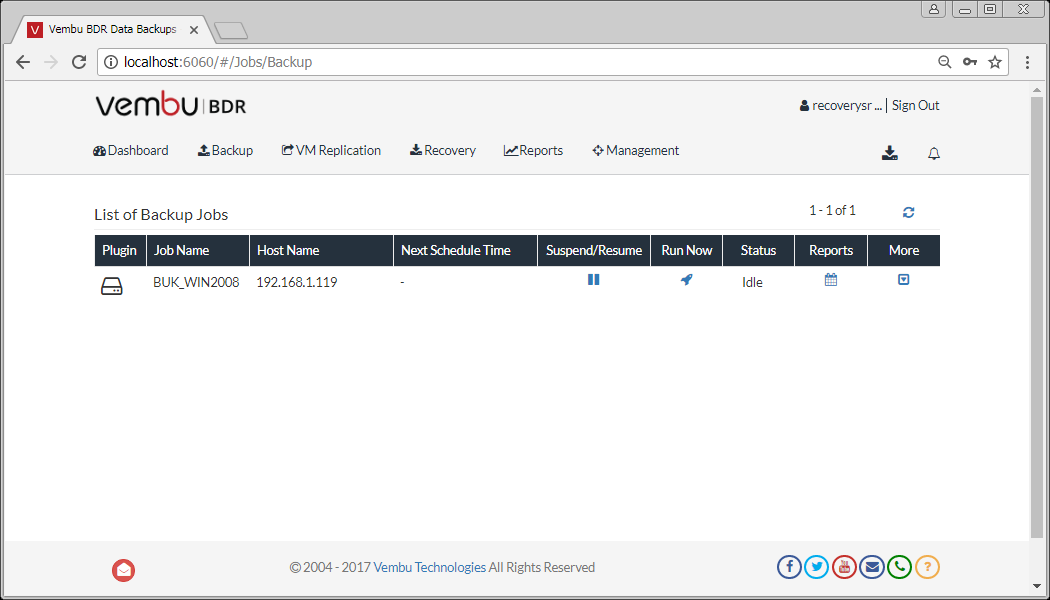This screenshot has width=1050, height=600.
Task: Open the Recovery menu
Action: [443, 151]
